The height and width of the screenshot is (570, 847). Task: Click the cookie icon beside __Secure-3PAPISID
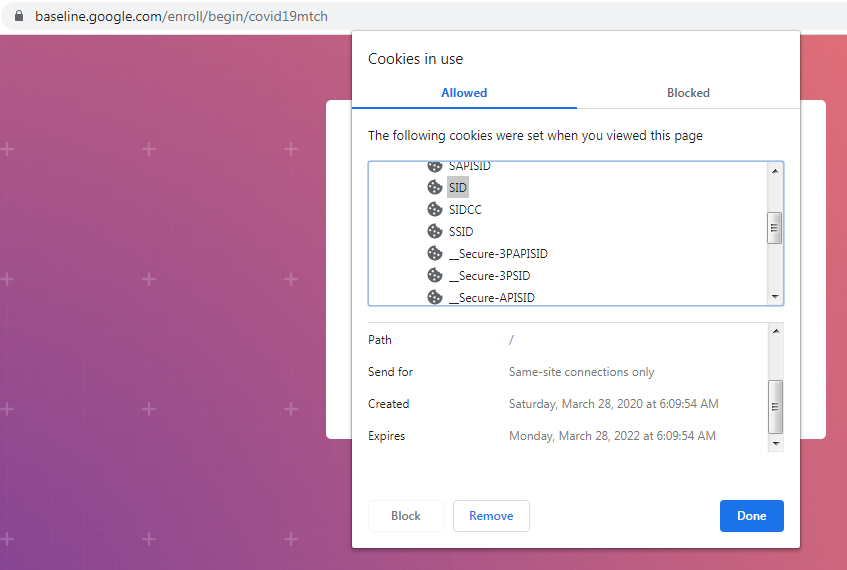pos(434,254)
